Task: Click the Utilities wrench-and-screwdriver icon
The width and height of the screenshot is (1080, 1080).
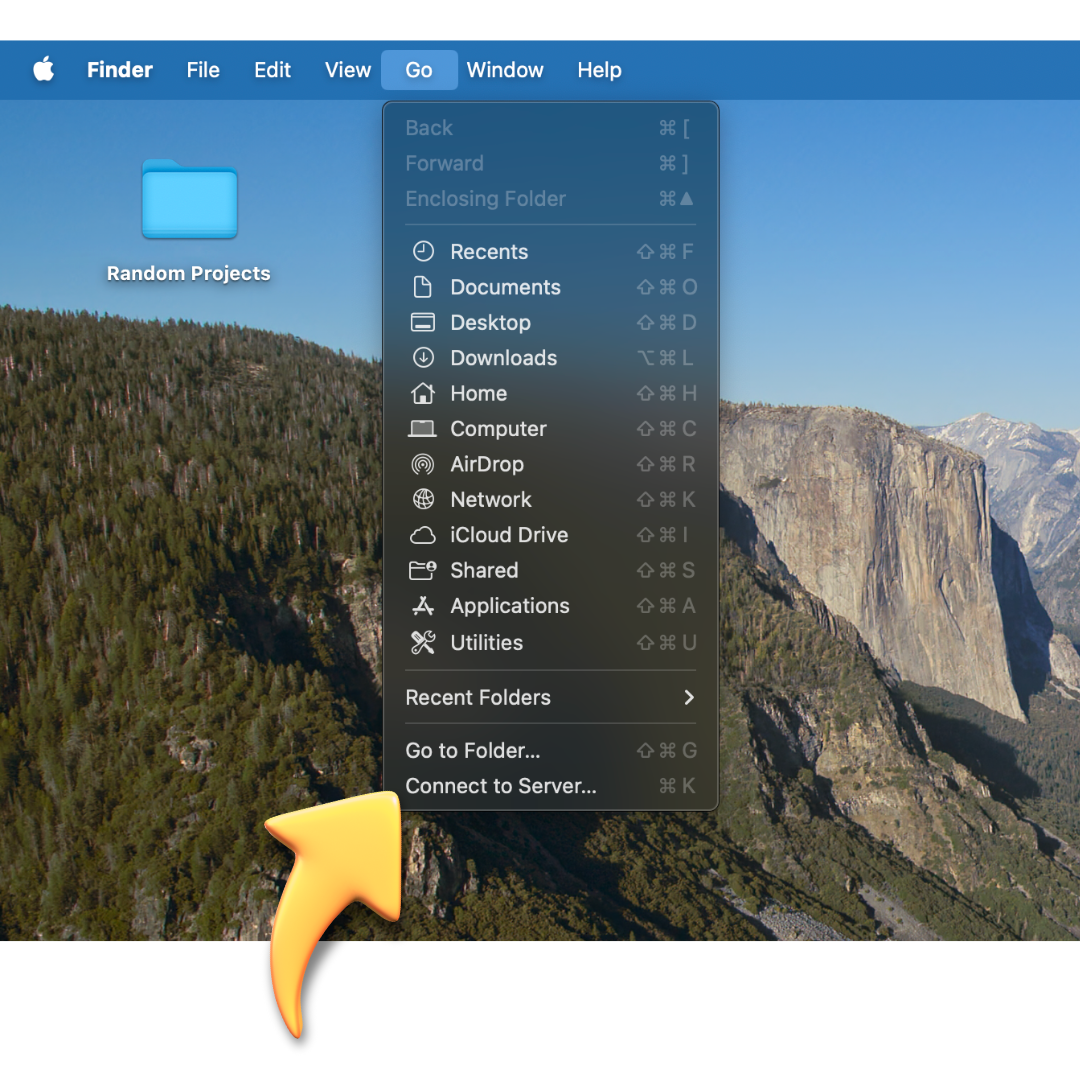Action: (423, 643)
